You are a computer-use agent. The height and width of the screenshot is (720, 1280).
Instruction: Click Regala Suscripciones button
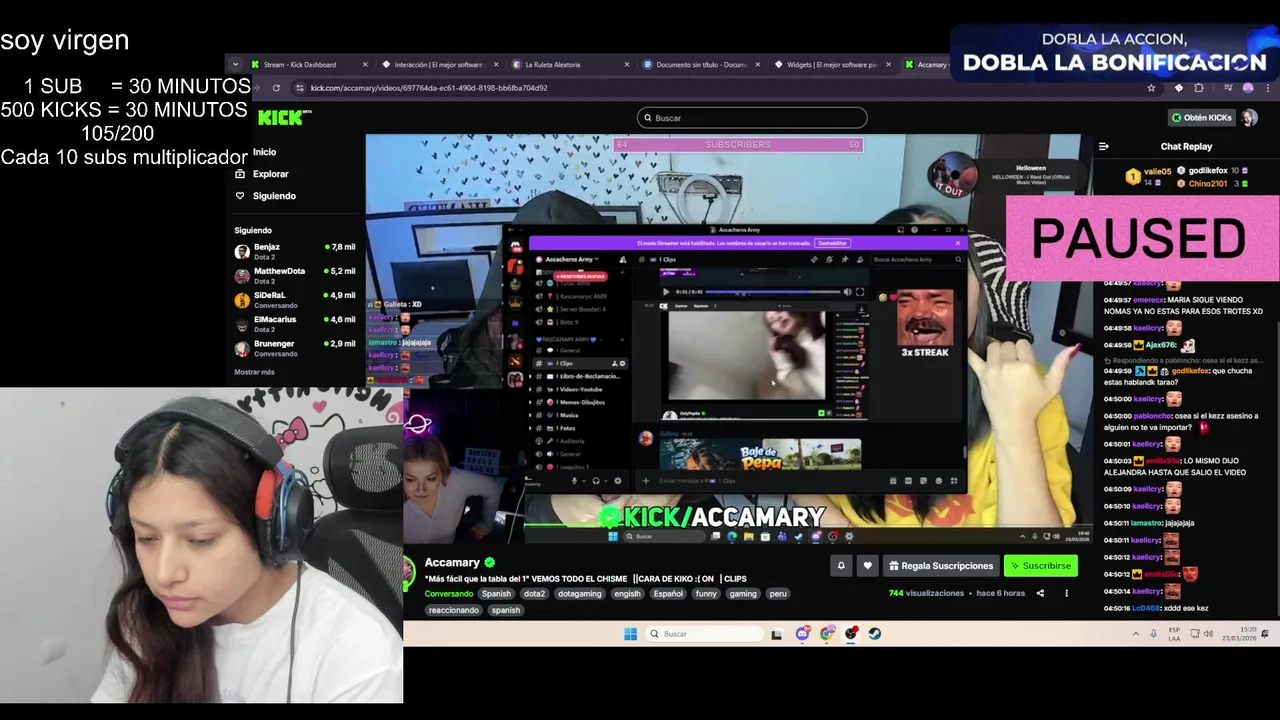tap(941, 566)
